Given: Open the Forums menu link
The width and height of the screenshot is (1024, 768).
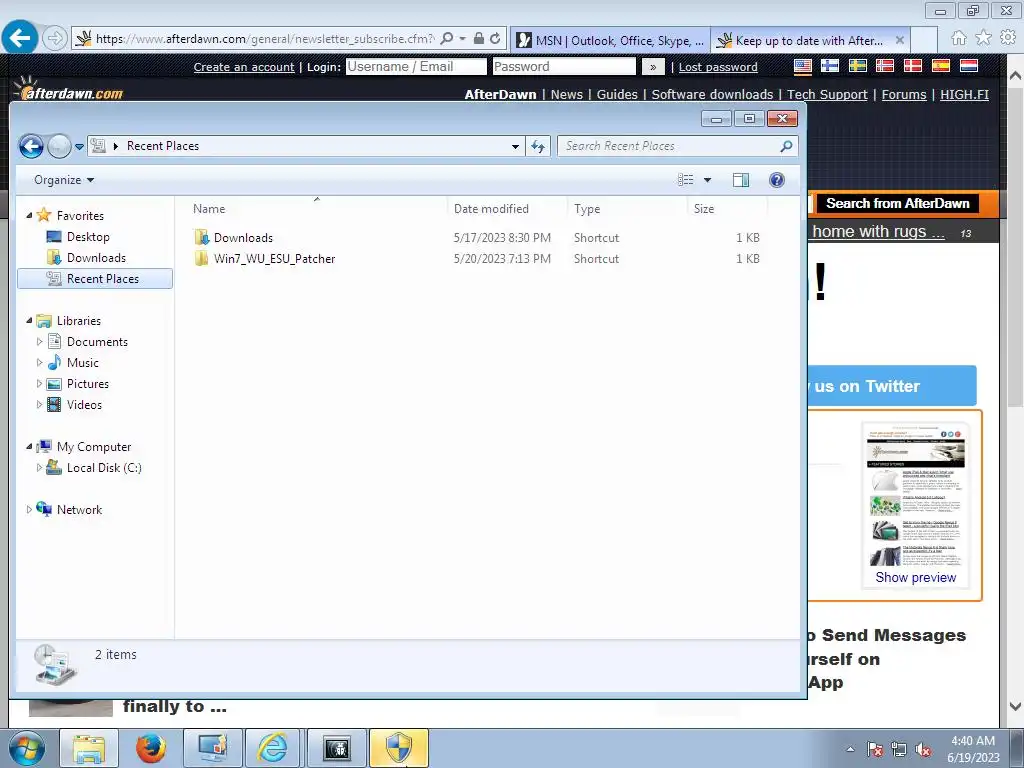Looking at the screenshot, I should click(x=904, y=94).
